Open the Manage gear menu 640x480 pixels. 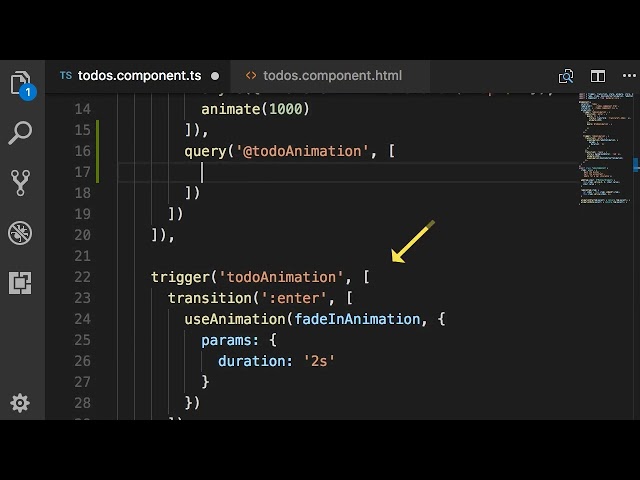(20, 403)
